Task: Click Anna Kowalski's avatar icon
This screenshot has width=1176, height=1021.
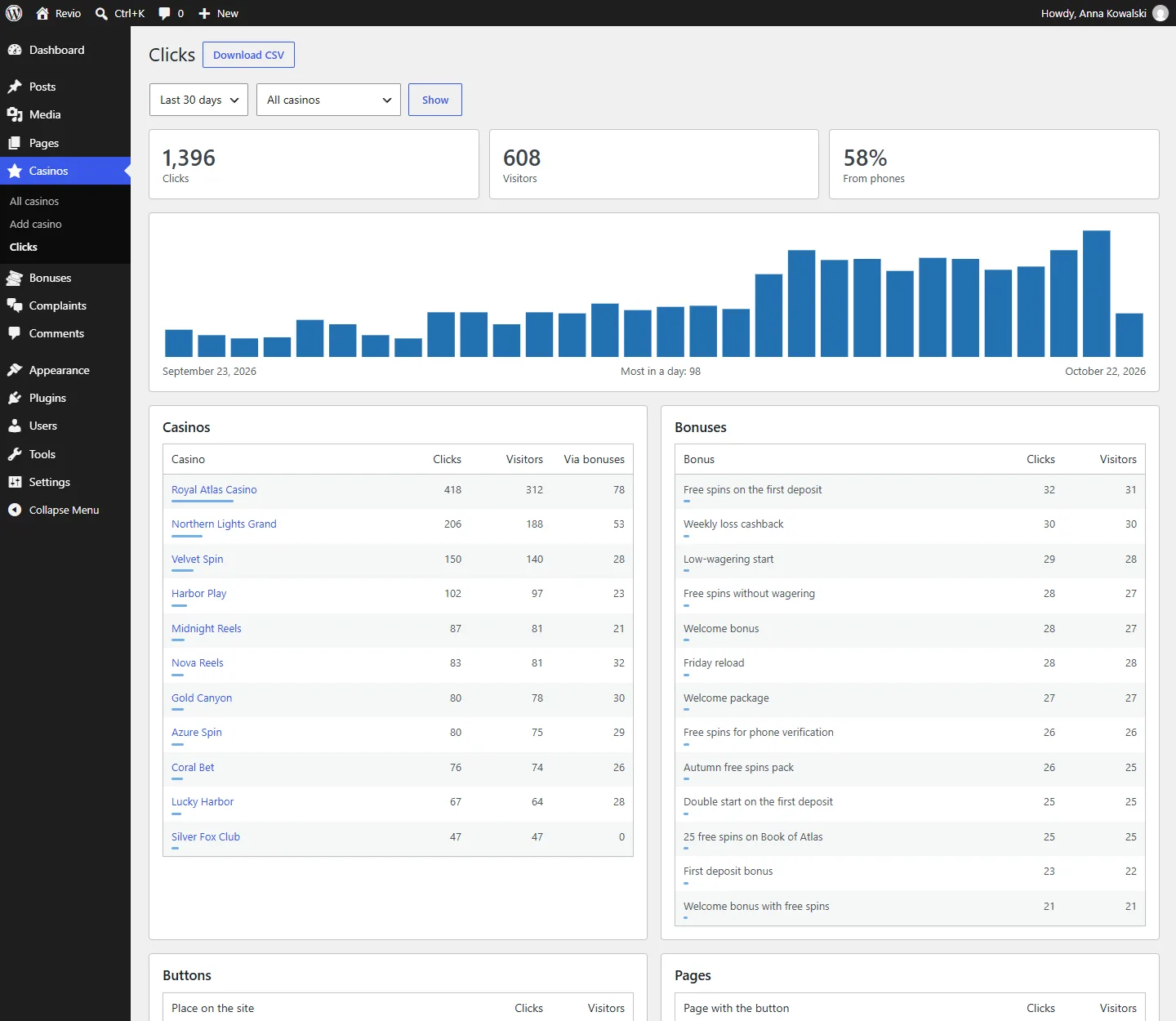Action: tap(1160, 13)
